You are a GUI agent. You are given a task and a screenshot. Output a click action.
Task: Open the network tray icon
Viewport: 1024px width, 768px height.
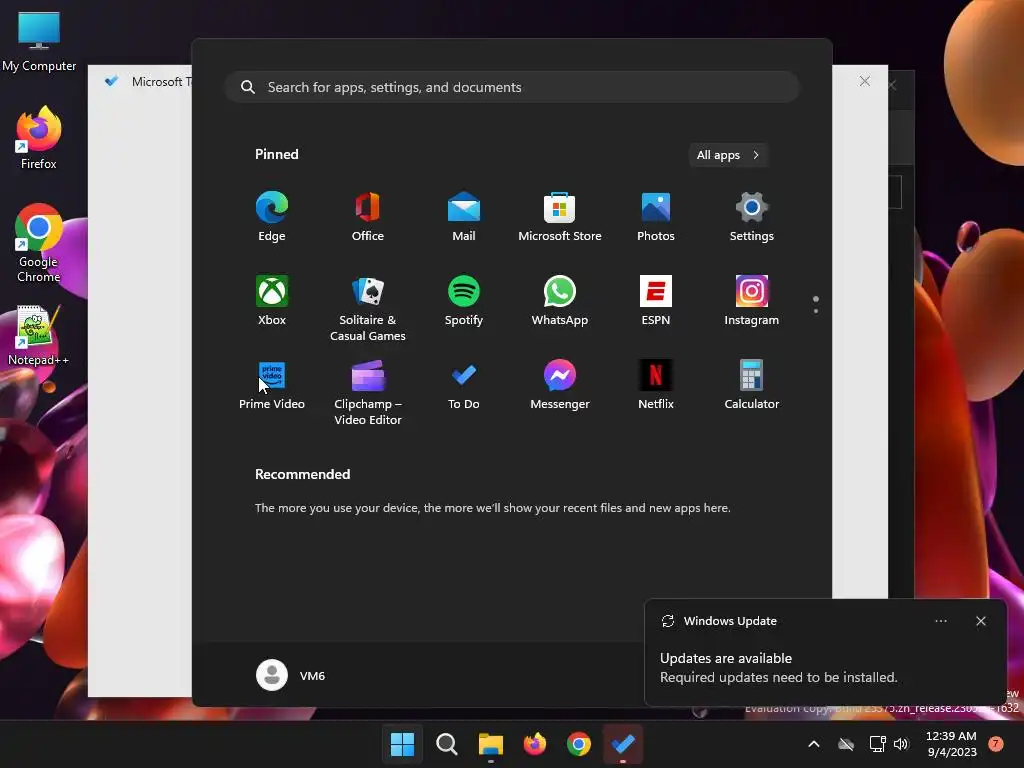[877, 744]
